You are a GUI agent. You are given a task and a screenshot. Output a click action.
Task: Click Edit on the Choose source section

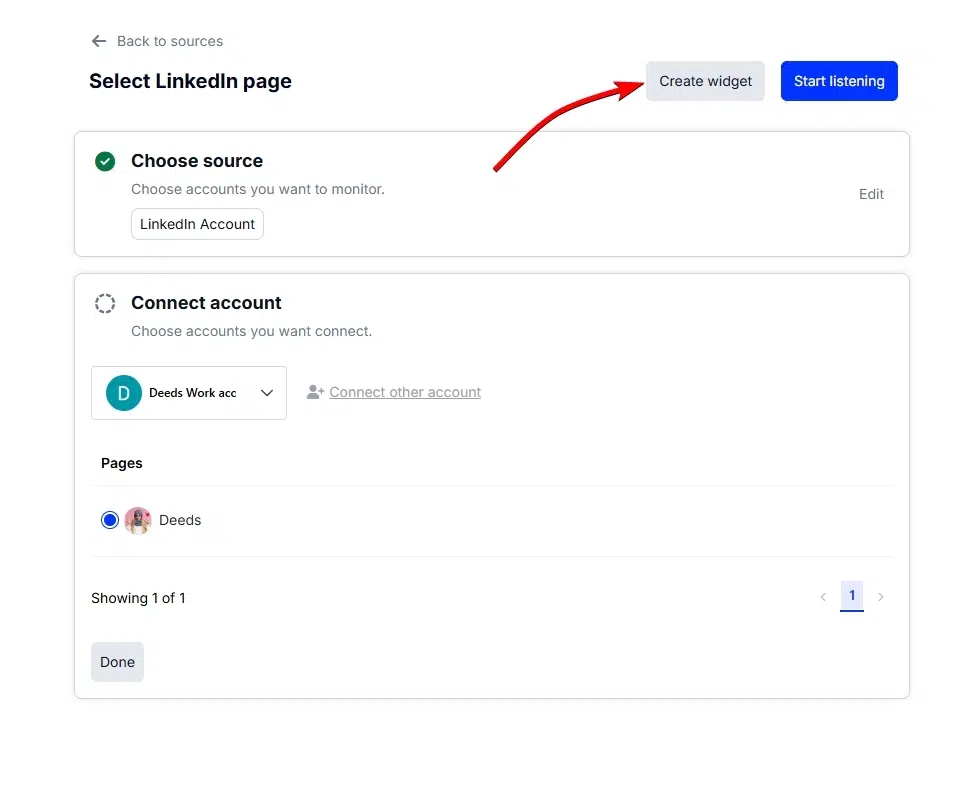870,194
